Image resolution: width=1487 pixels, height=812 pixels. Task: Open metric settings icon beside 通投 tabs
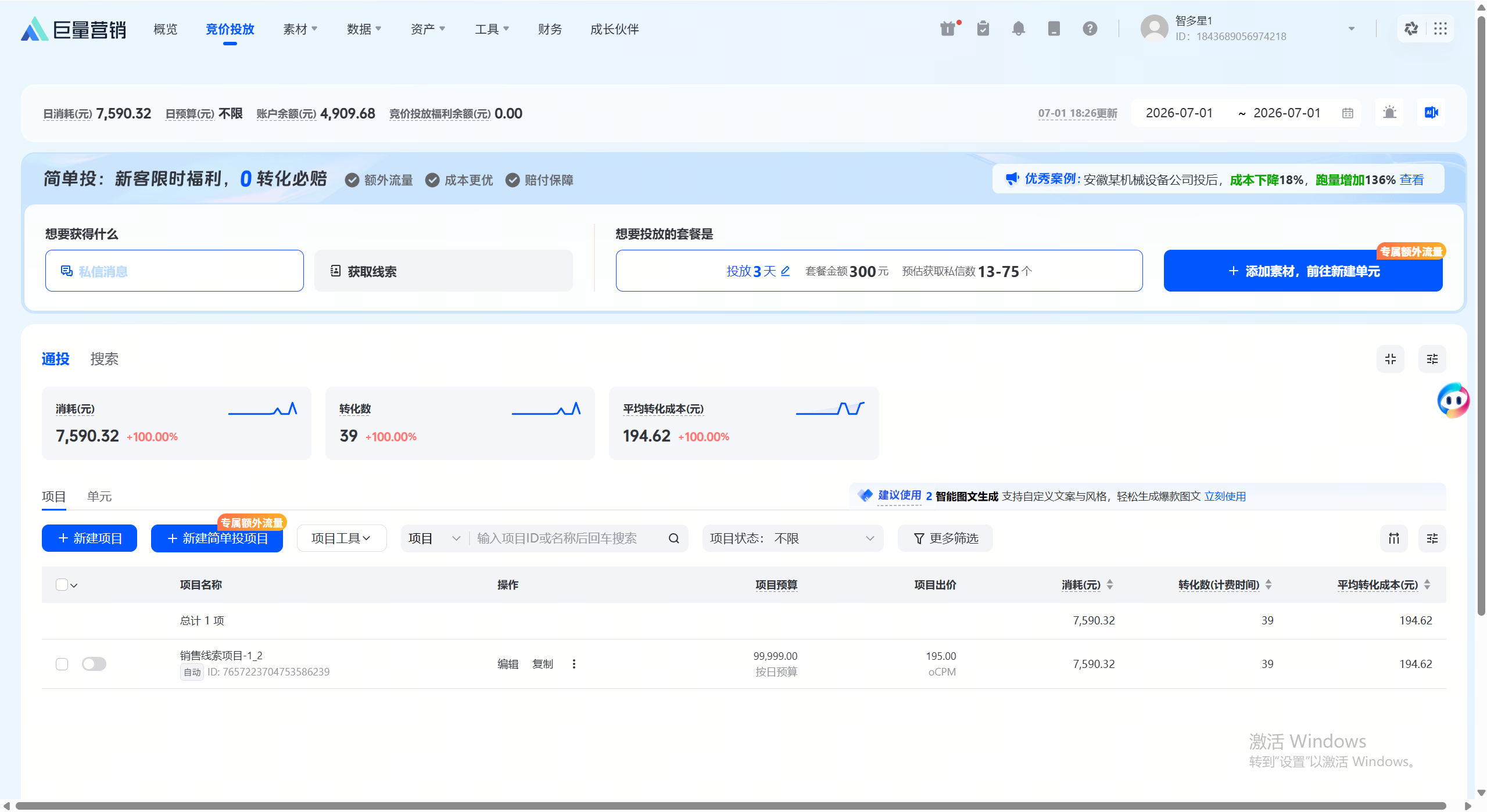click(x=1432, y=359)
